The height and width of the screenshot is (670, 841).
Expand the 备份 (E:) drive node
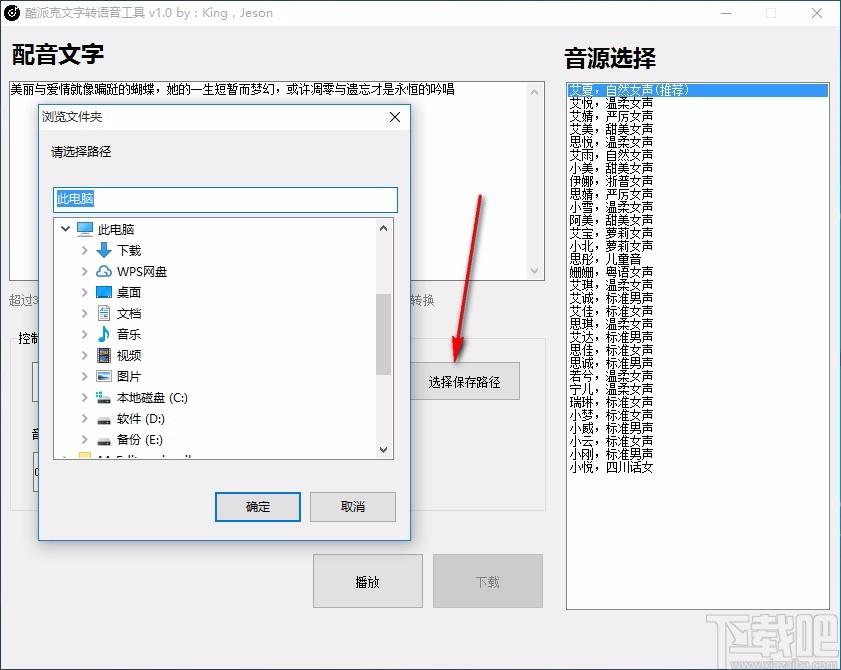click(84, 439)
